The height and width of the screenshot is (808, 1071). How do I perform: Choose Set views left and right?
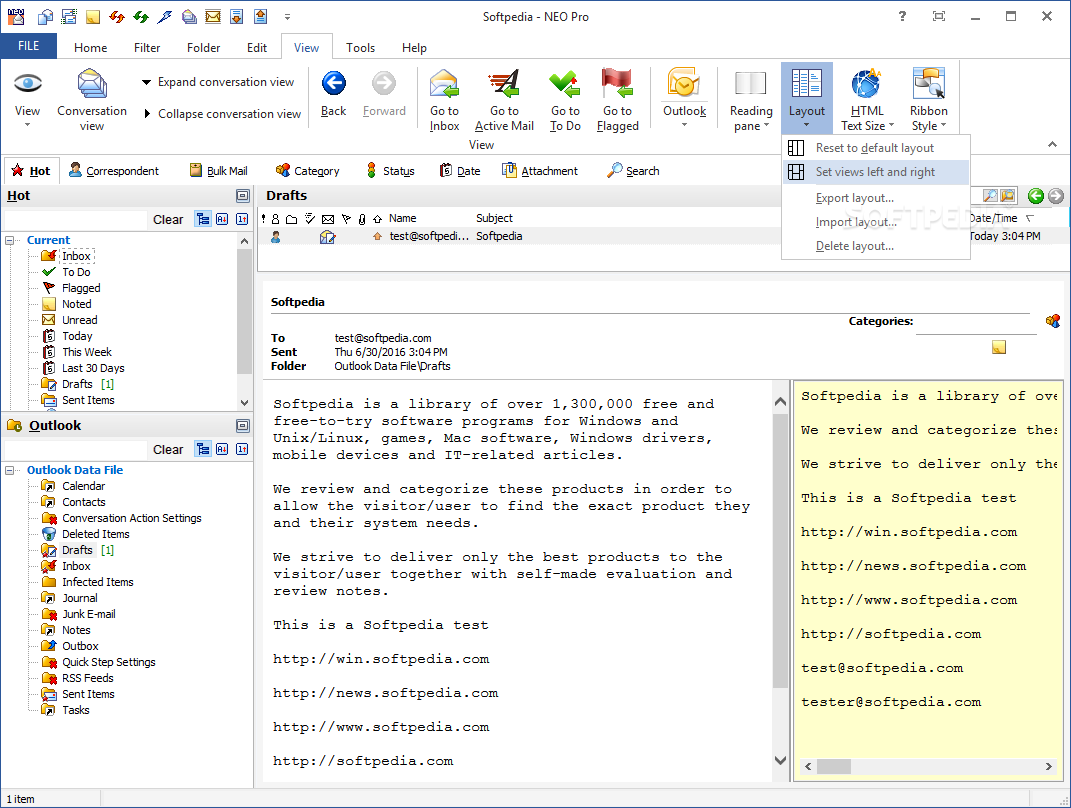pos(876,172)
